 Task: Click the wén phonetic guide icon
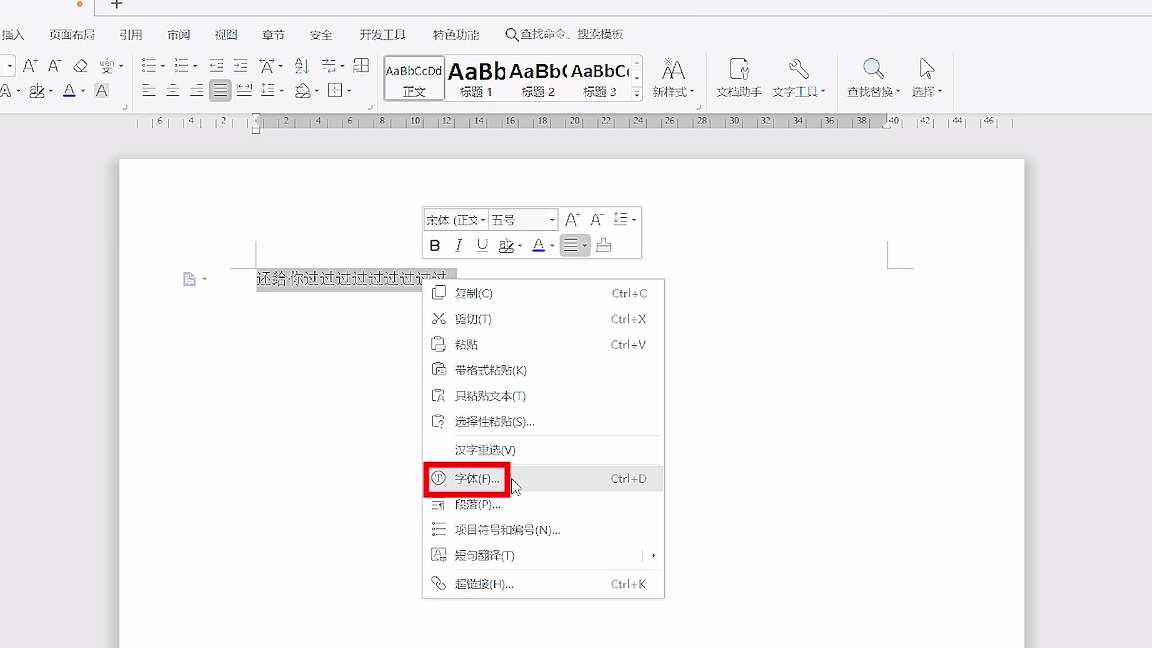[x=107, y=65]
